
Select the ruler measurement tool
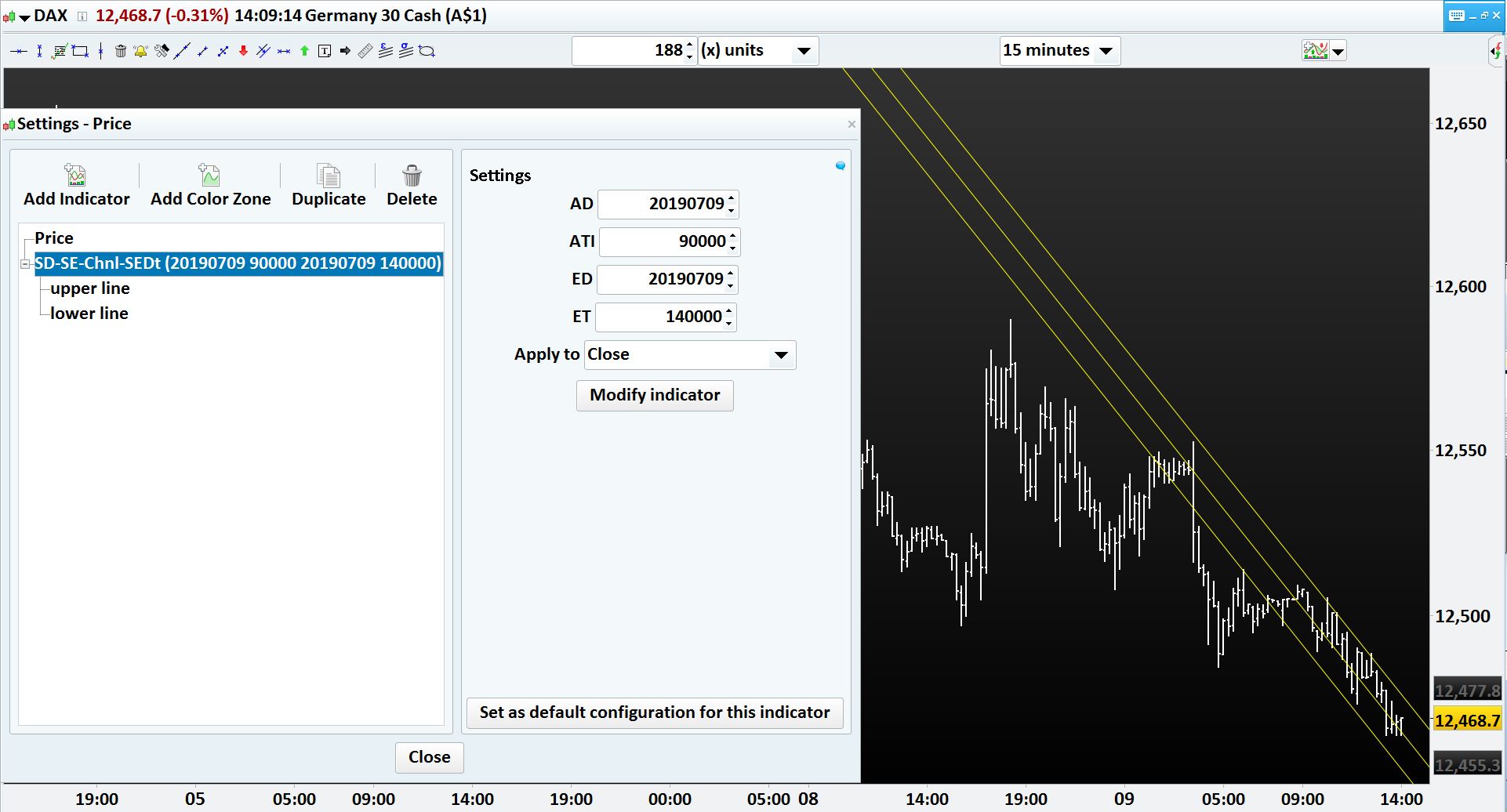point(365,52)
